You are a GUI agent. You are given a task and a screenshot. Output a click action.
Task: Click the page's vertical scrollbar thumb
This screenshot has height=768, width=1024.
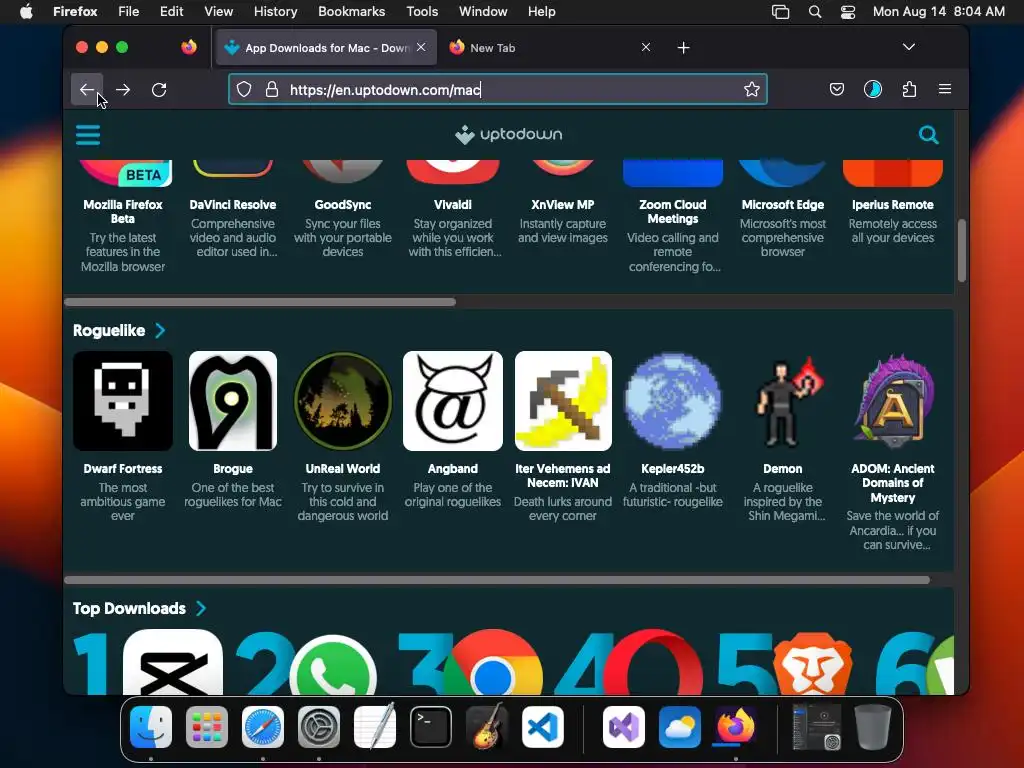(961, 251)
